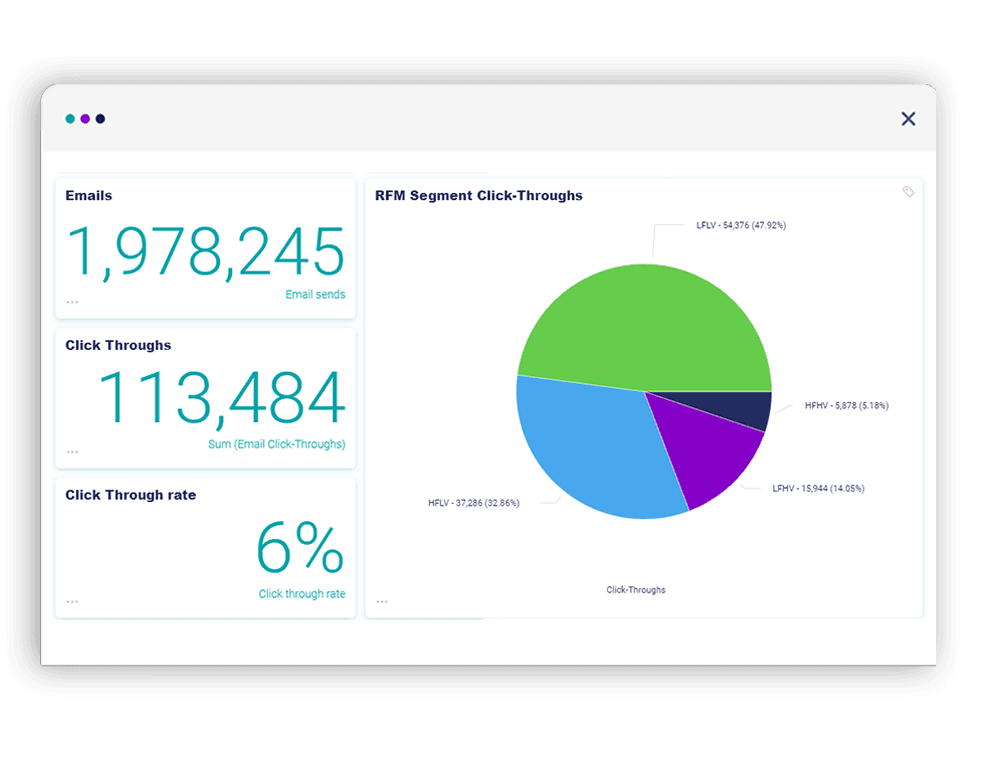Open the ellipsis menu on Click Throughs card
This screenshot has width=1000, height=778.
coord(72,451)
